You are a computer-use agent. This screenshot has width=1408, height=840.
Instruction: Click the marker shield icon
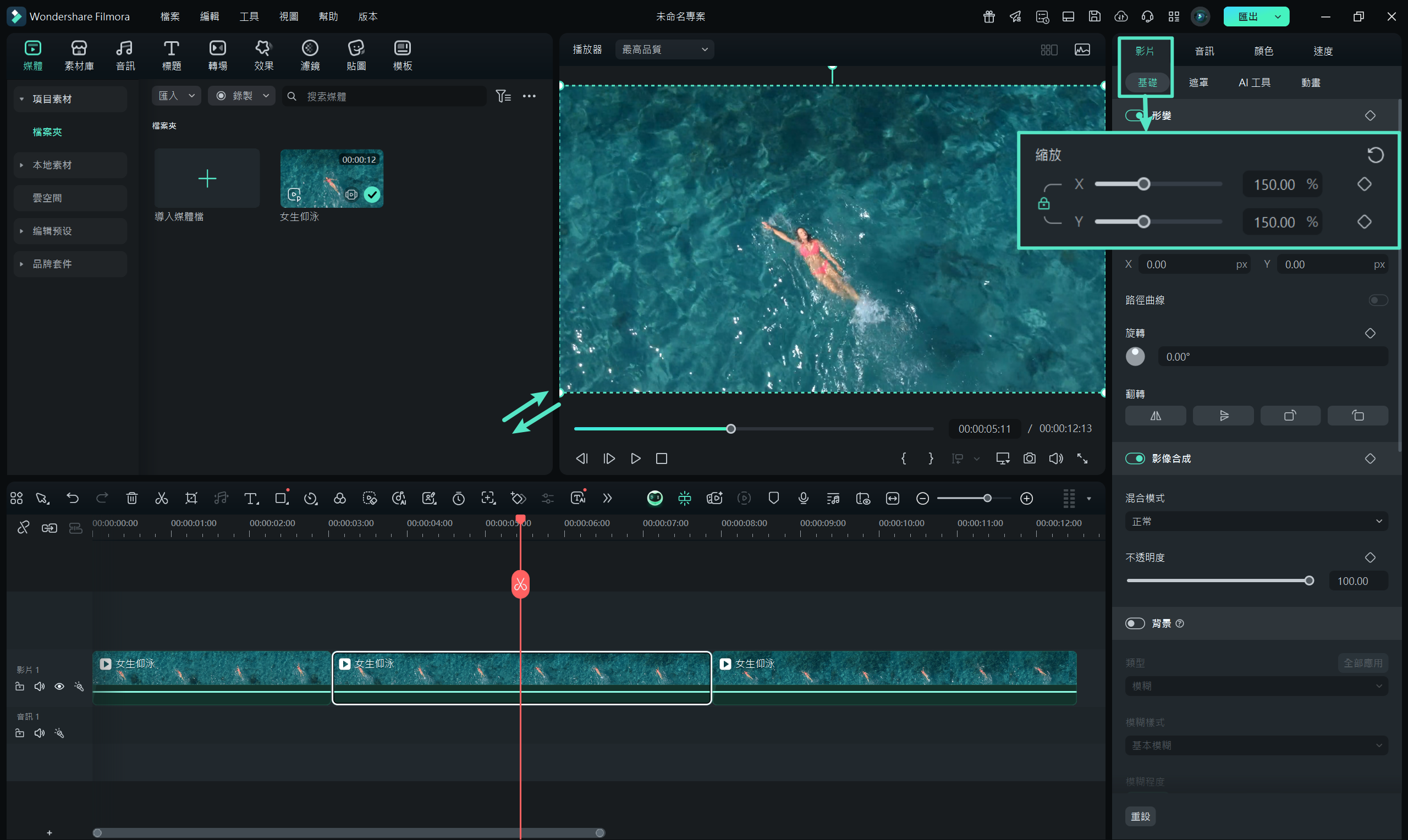point(774,498)
